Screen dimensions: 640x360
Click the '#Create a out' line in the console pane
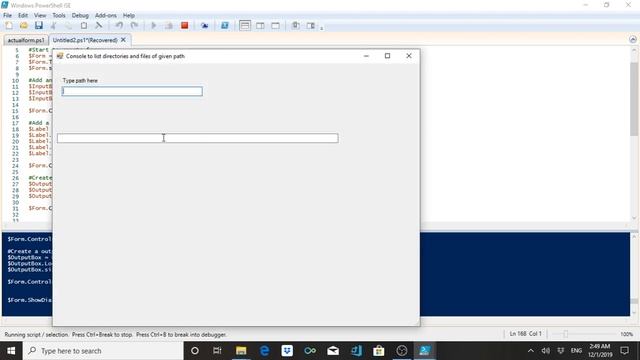point(29,251)
